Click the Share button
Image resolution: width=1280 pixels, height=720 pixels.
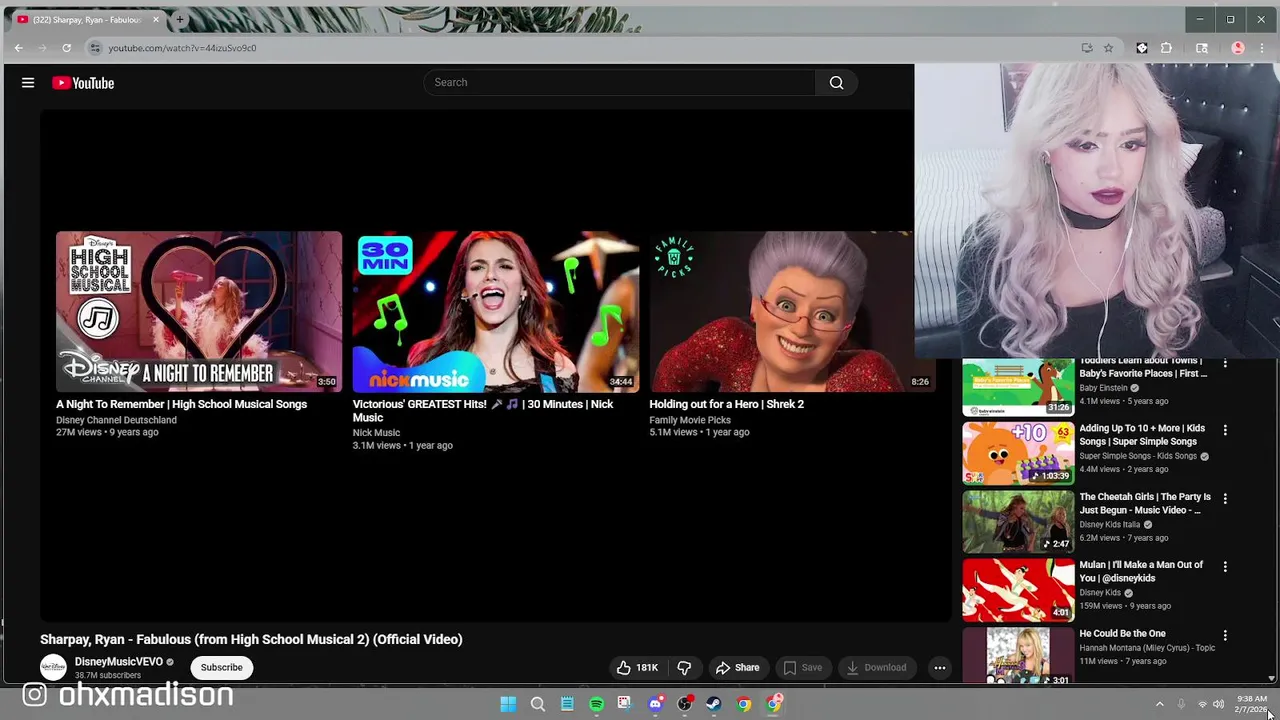(737, 667)
